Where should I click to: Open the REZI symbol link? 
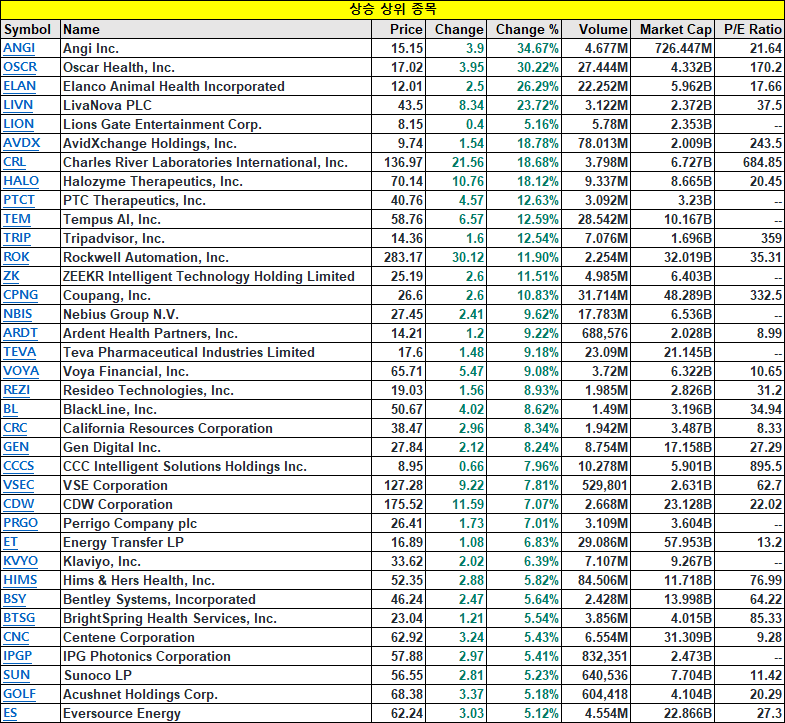coord(17,391)
